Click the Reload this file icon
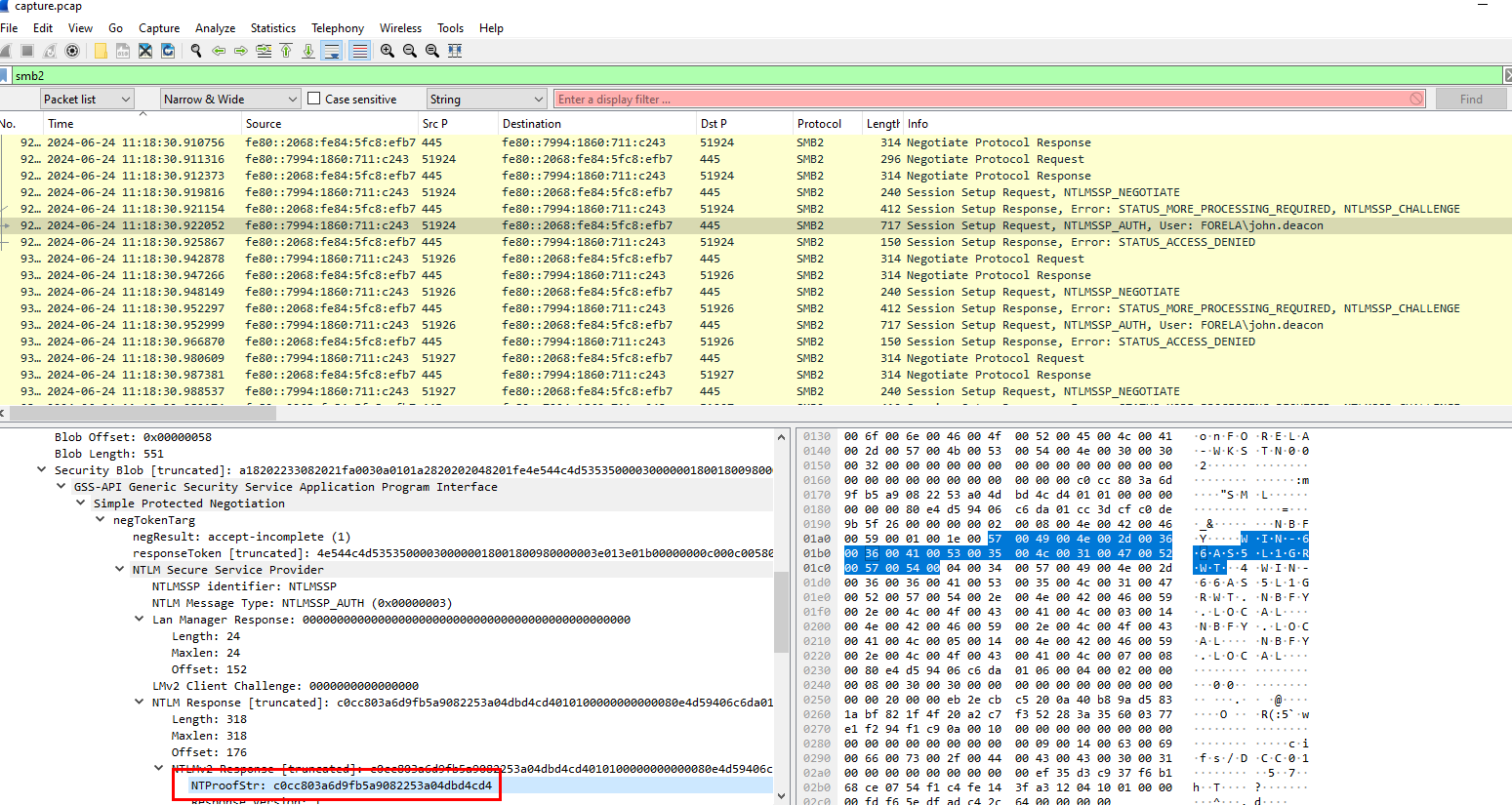The width and height of the screenshot is (1512, 805). click(168, 51)
